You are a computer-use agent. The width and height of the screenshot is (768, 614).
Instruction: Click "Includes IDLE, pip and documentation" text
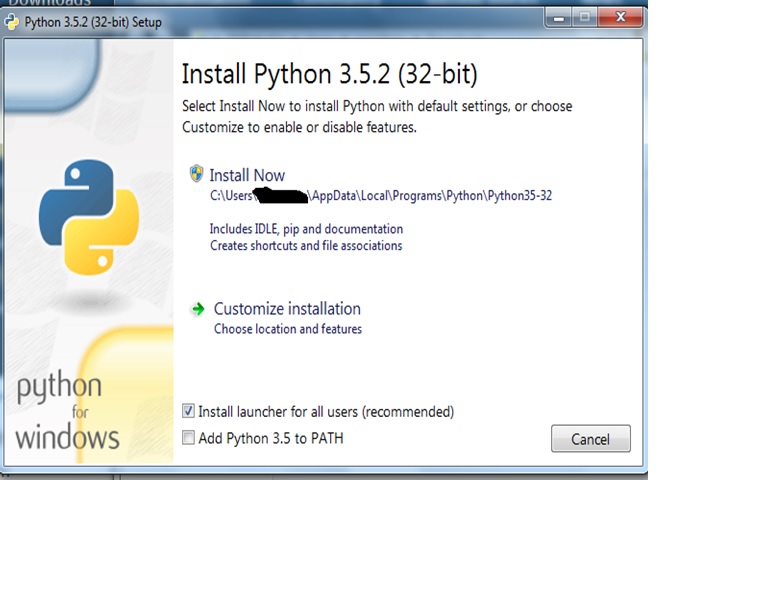306,229
